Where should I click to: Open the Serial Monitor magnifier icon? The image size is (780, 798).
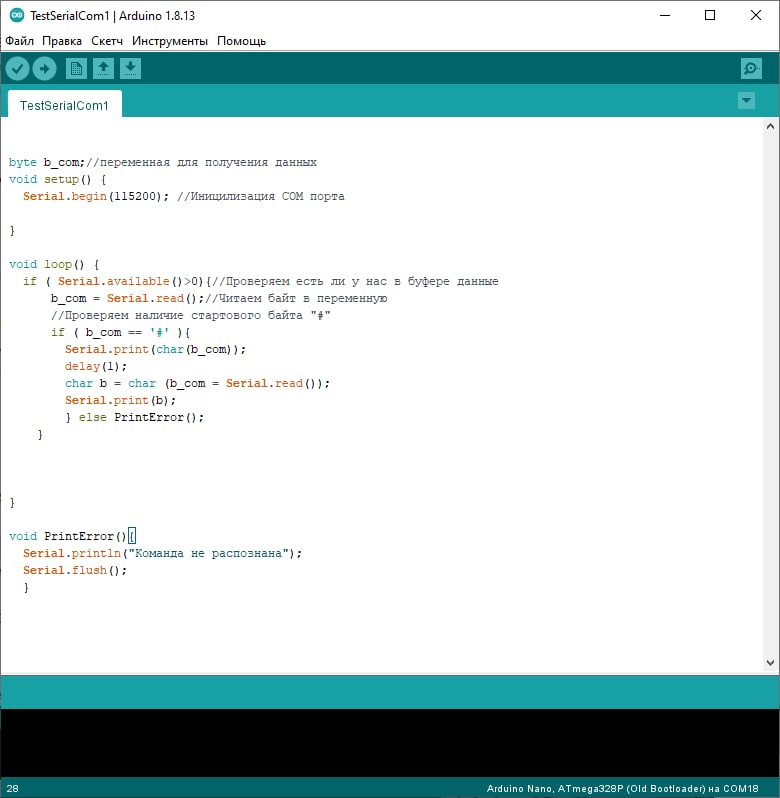point(751,68)
